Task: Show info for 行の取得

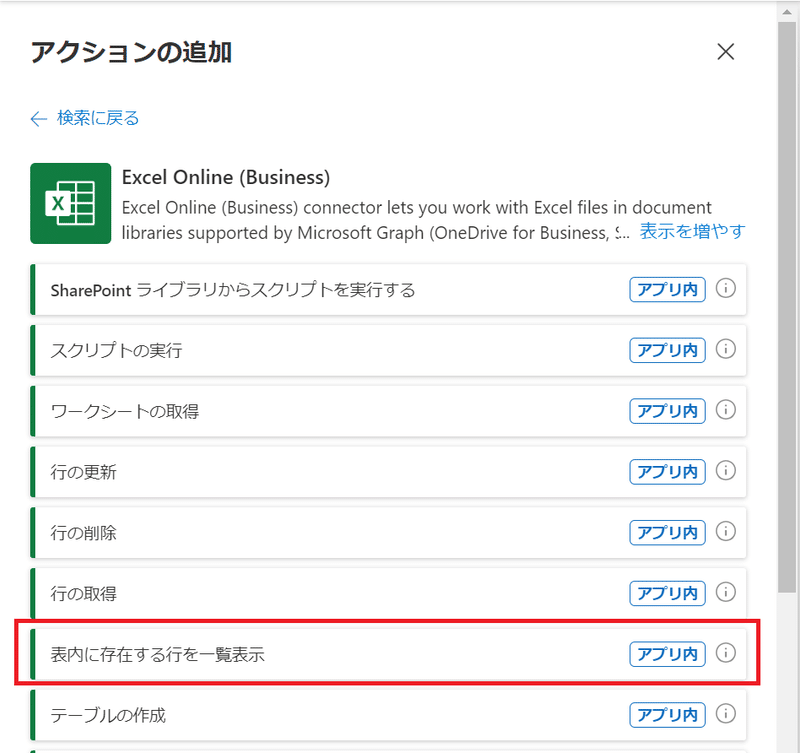Action: [x=726, y=592]
